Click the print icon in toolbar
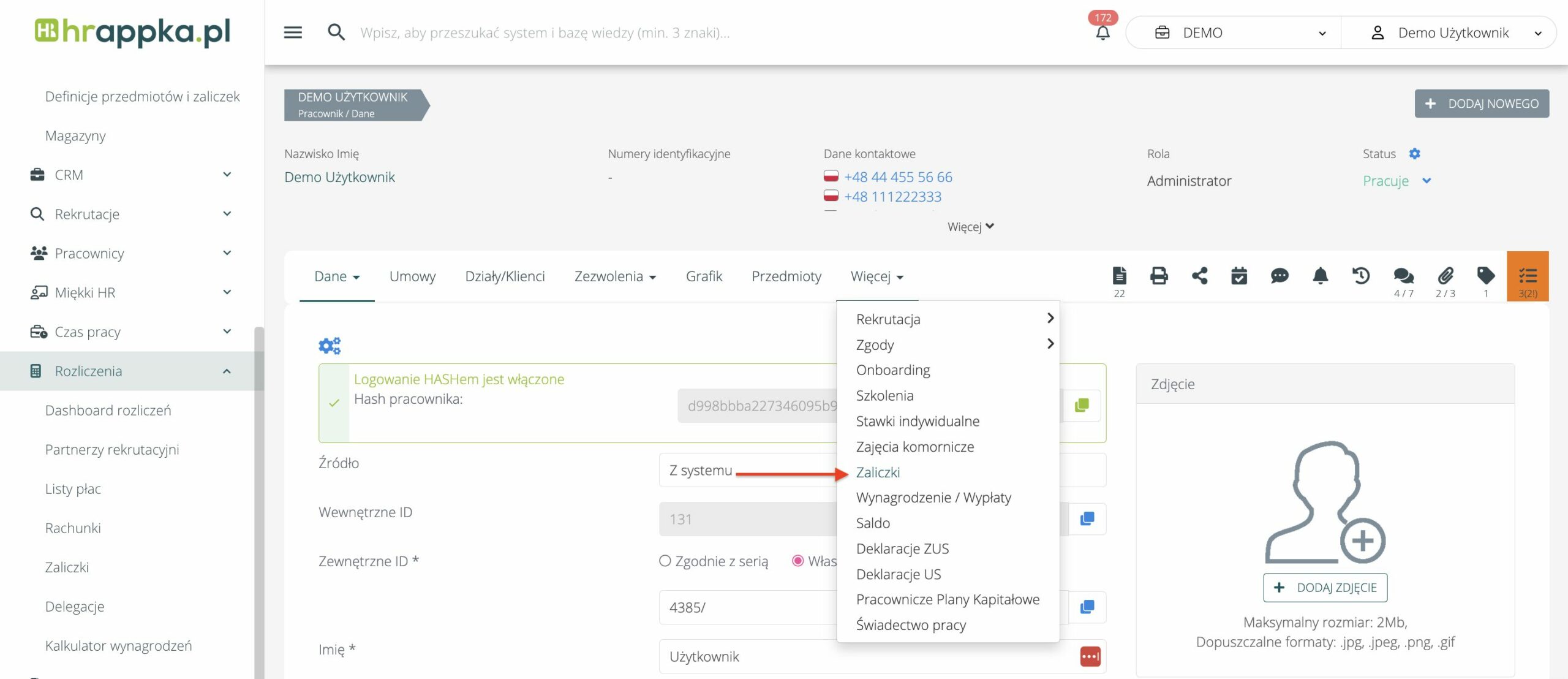1568x679 pixels. pos(1159,276)
